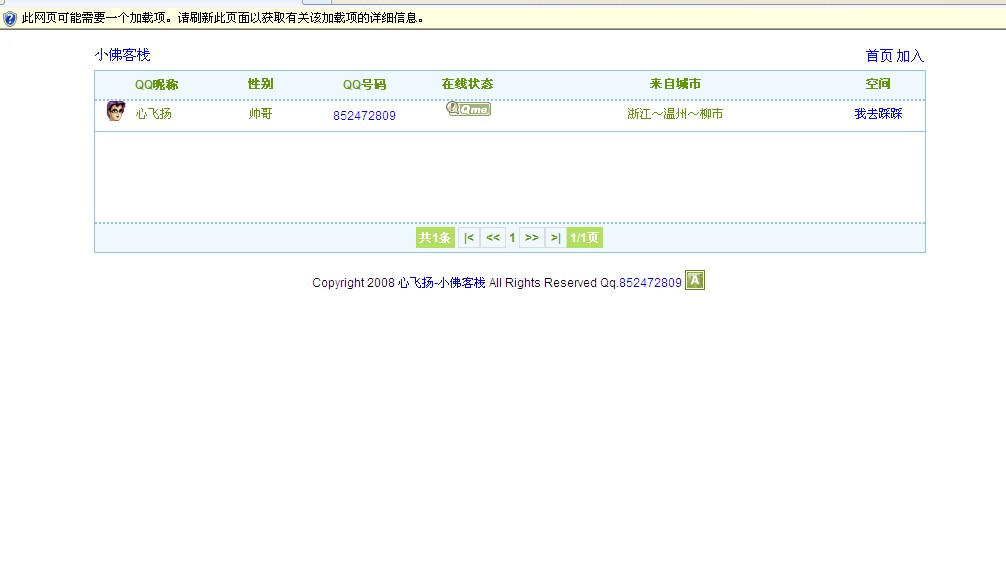
Task: Jump to first page with |< button
Action: click(x=469, y=237)
